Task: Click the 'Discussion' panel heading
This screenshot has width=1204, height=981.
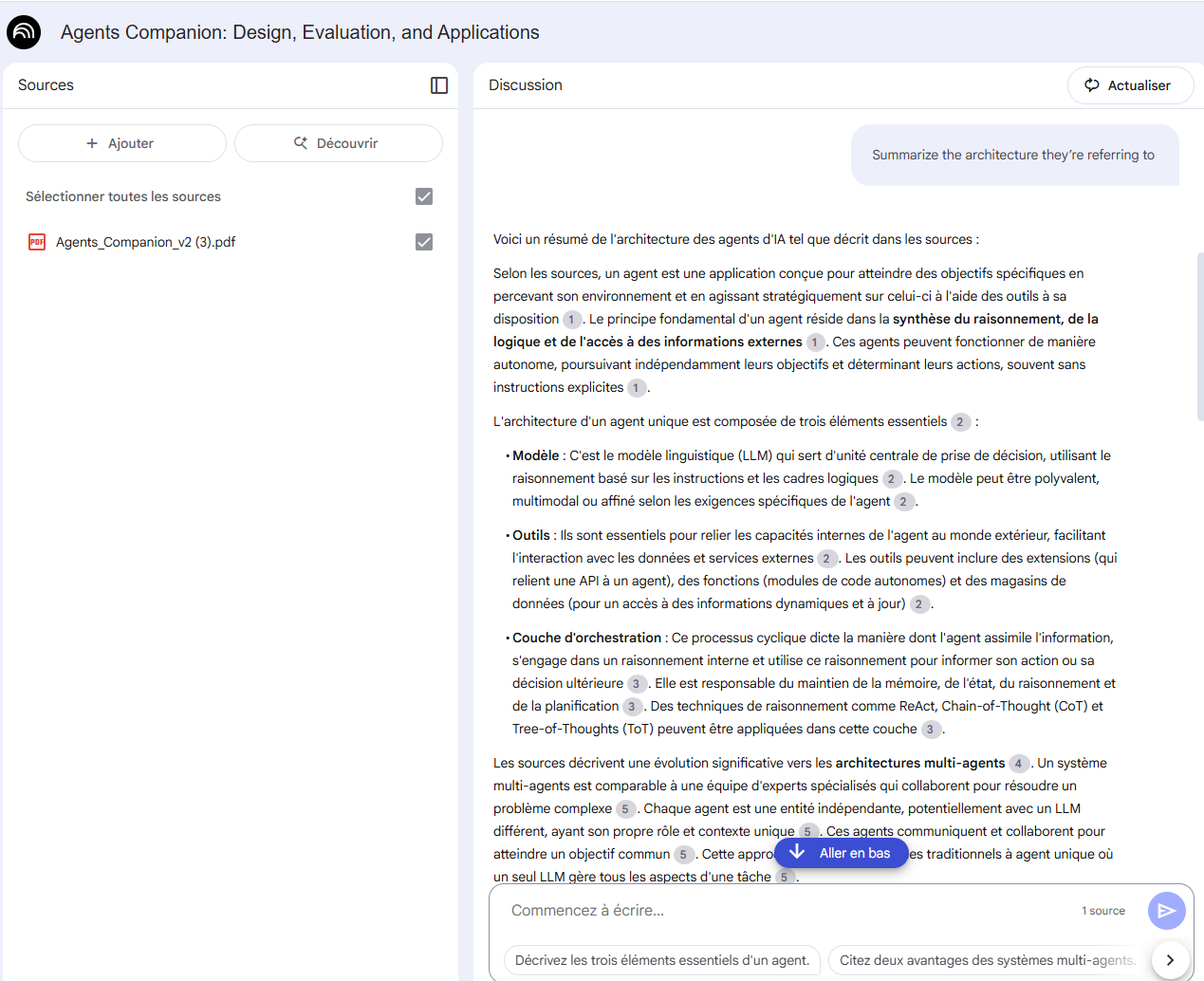Action: click(526, 85)
